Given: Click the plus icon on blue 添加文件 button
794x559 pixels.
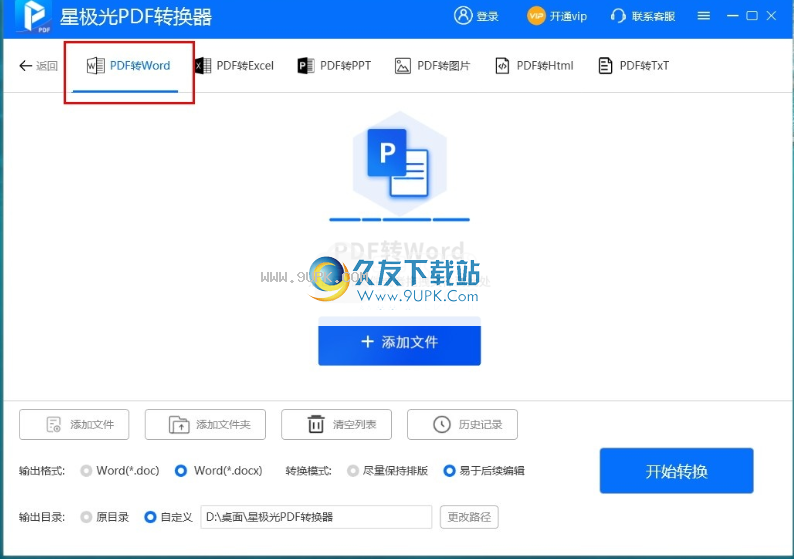Looking at the screenshot, I should 368,342.
